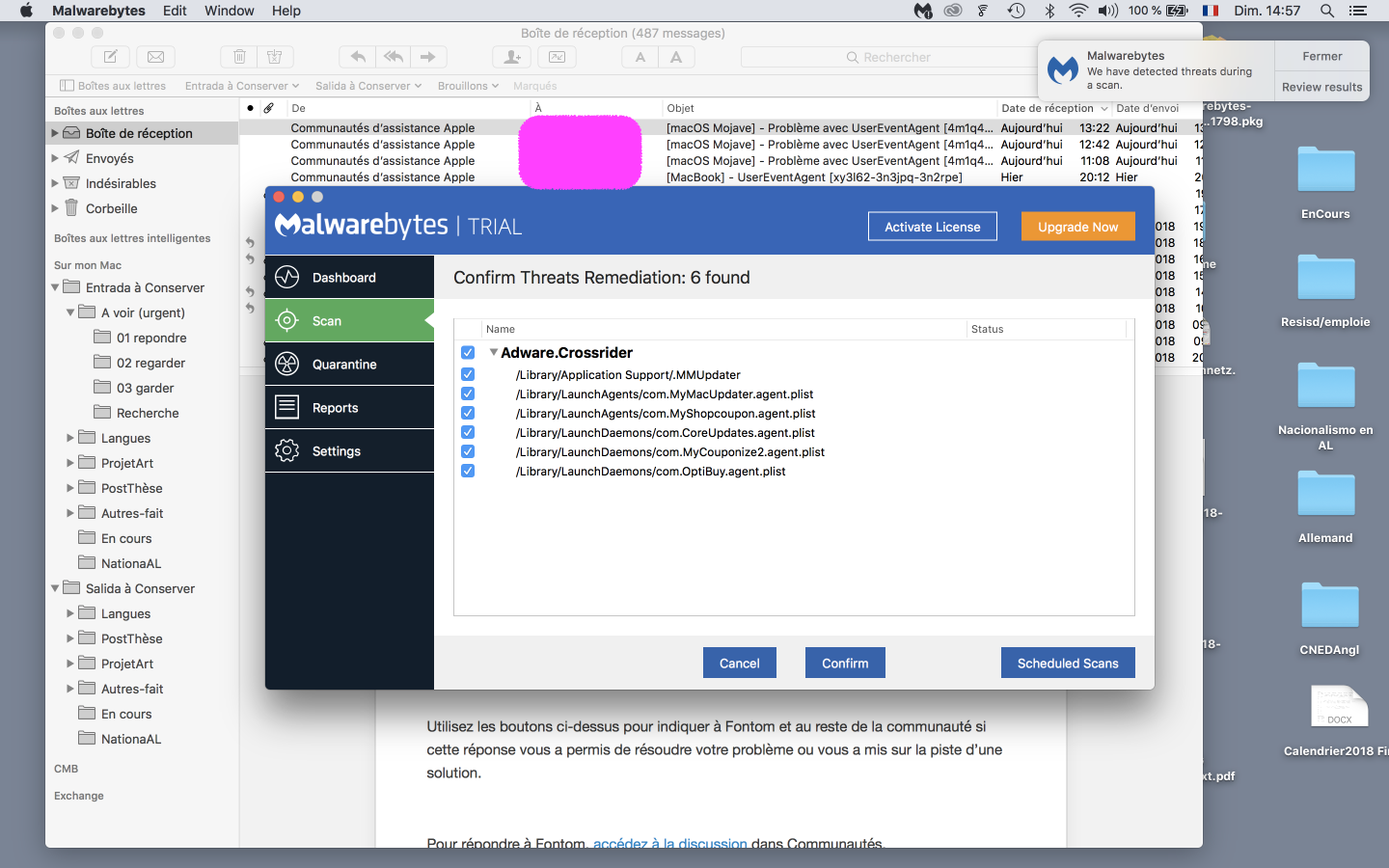This screenshot has height=868, width=1389.
Task: Click the Upgrade Now button
Action: [1078, 227]
